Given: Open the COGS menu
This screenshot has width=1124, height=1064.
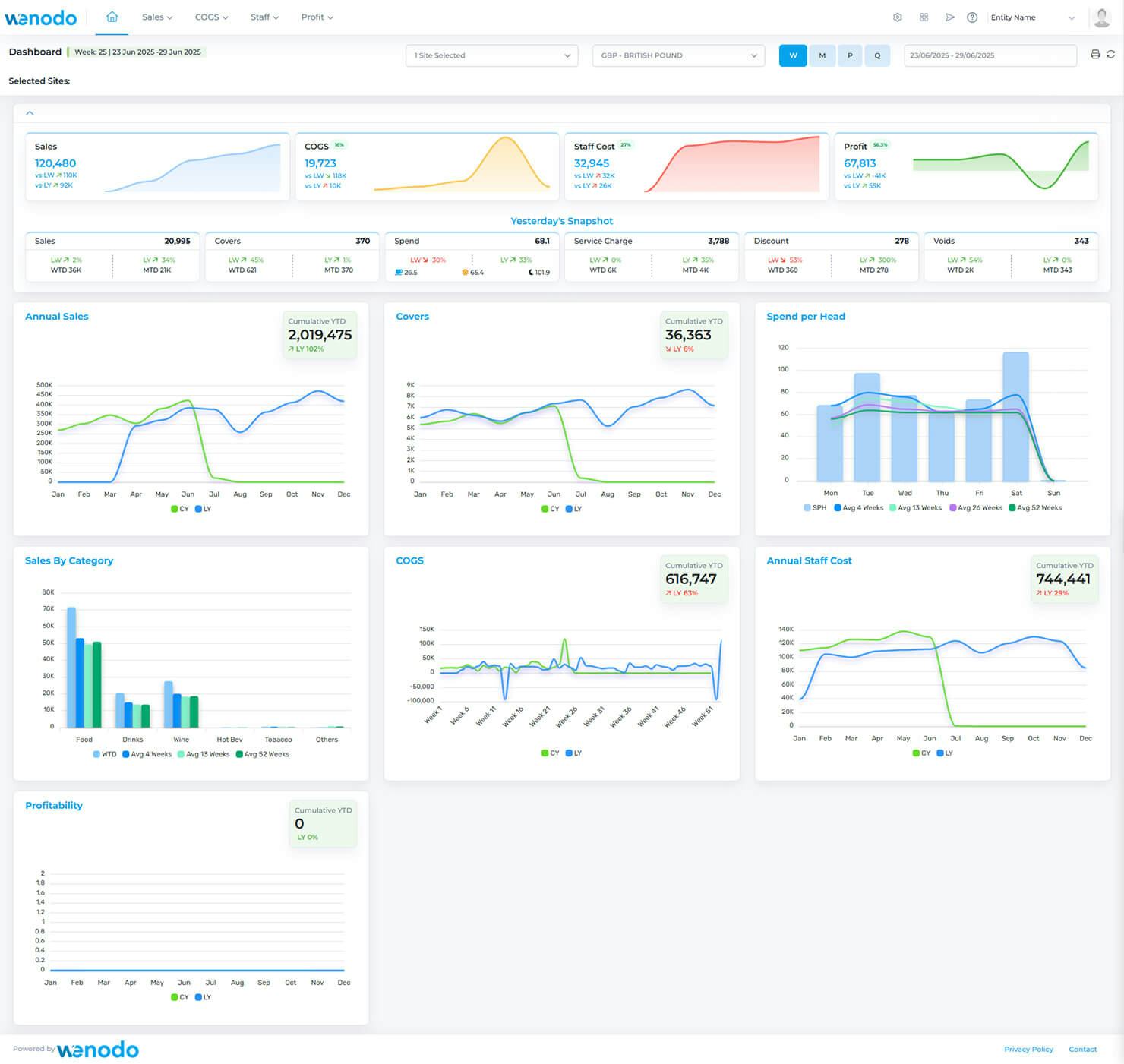Looking at the screenshot, I should [x=210, y=17].
